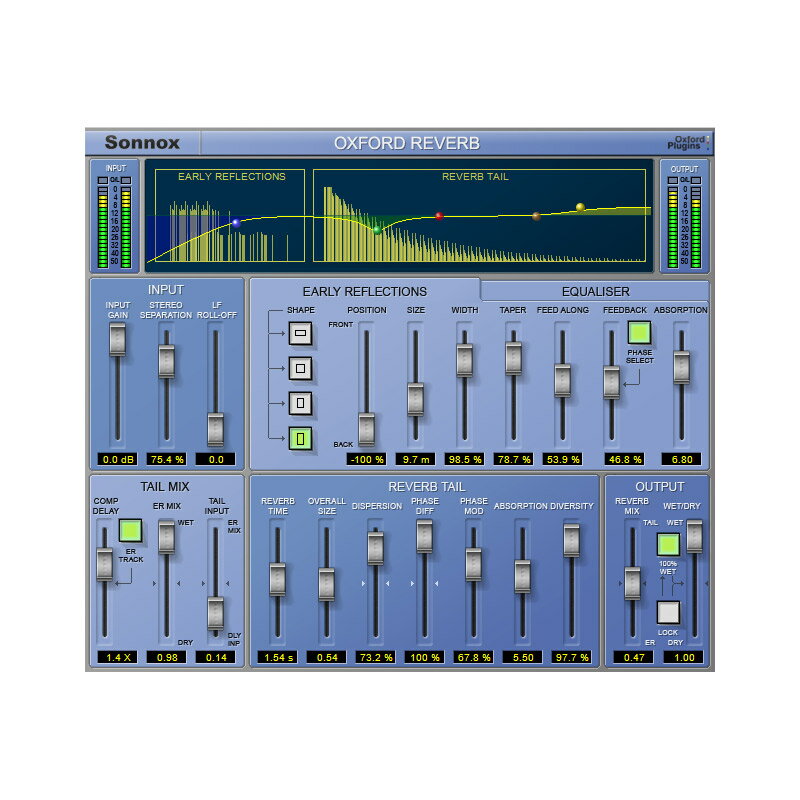
Task: Click the red EQ node on graph
Action: (439, 216)
